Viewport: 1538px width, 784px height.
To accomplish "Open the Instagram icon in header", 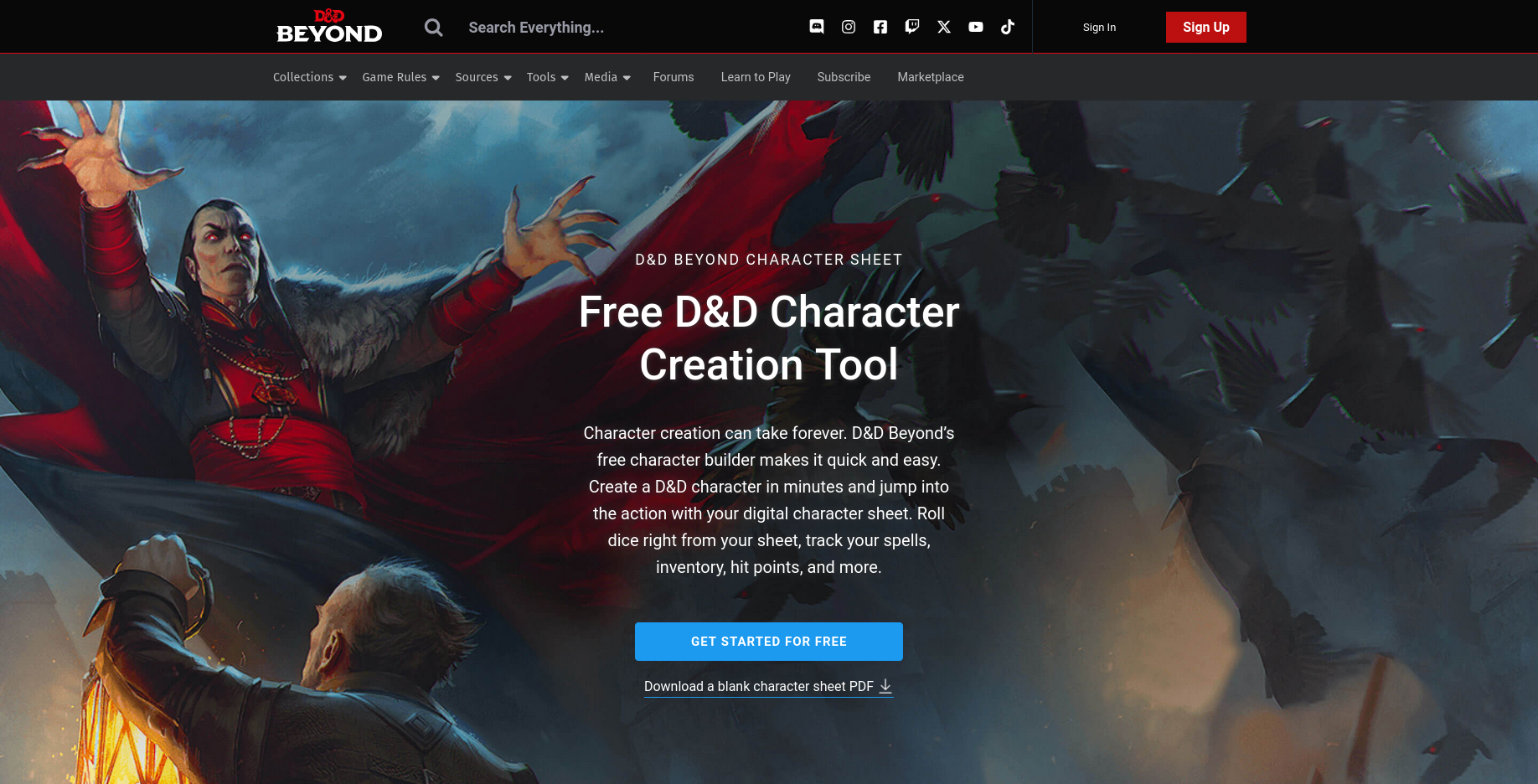I will [849, 27].
